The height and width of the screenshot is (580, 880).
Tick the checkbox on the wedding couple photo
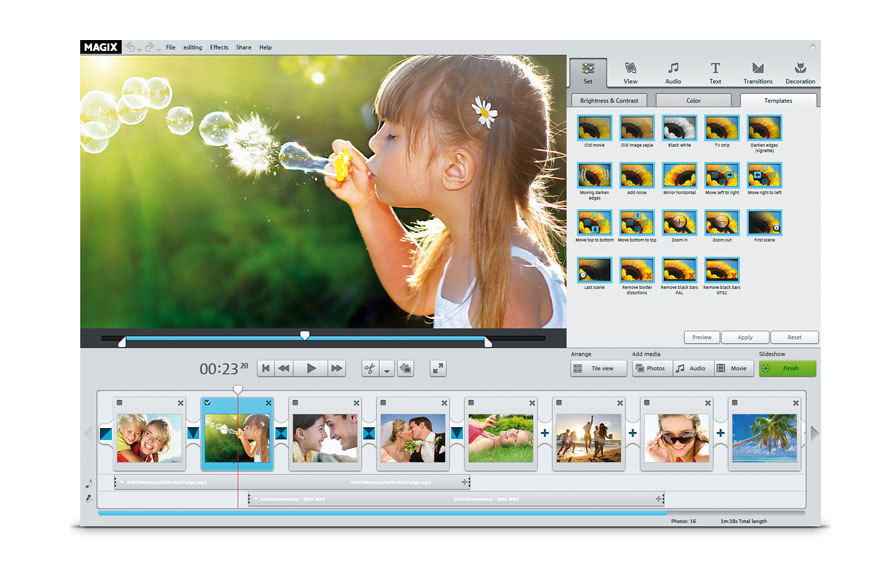click(384, 403)
